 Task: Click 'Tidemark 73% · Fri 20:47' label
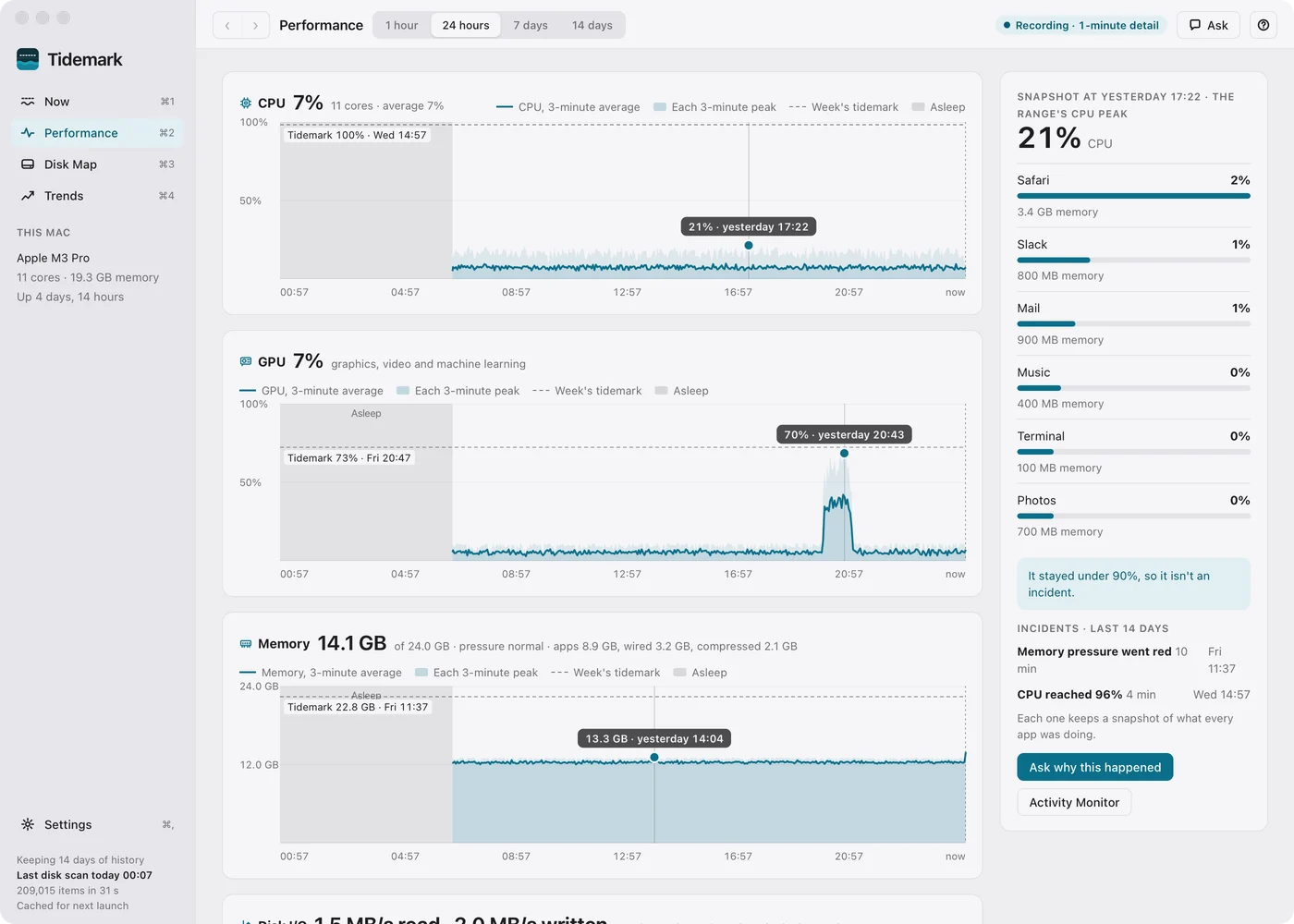(x=349, y=458)
